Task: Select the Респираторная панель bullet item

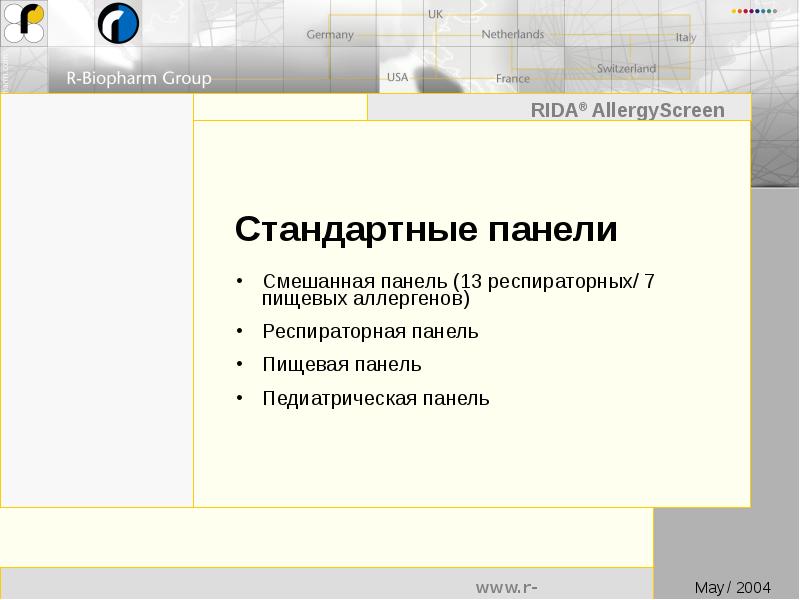Action: tap(370, 331)
